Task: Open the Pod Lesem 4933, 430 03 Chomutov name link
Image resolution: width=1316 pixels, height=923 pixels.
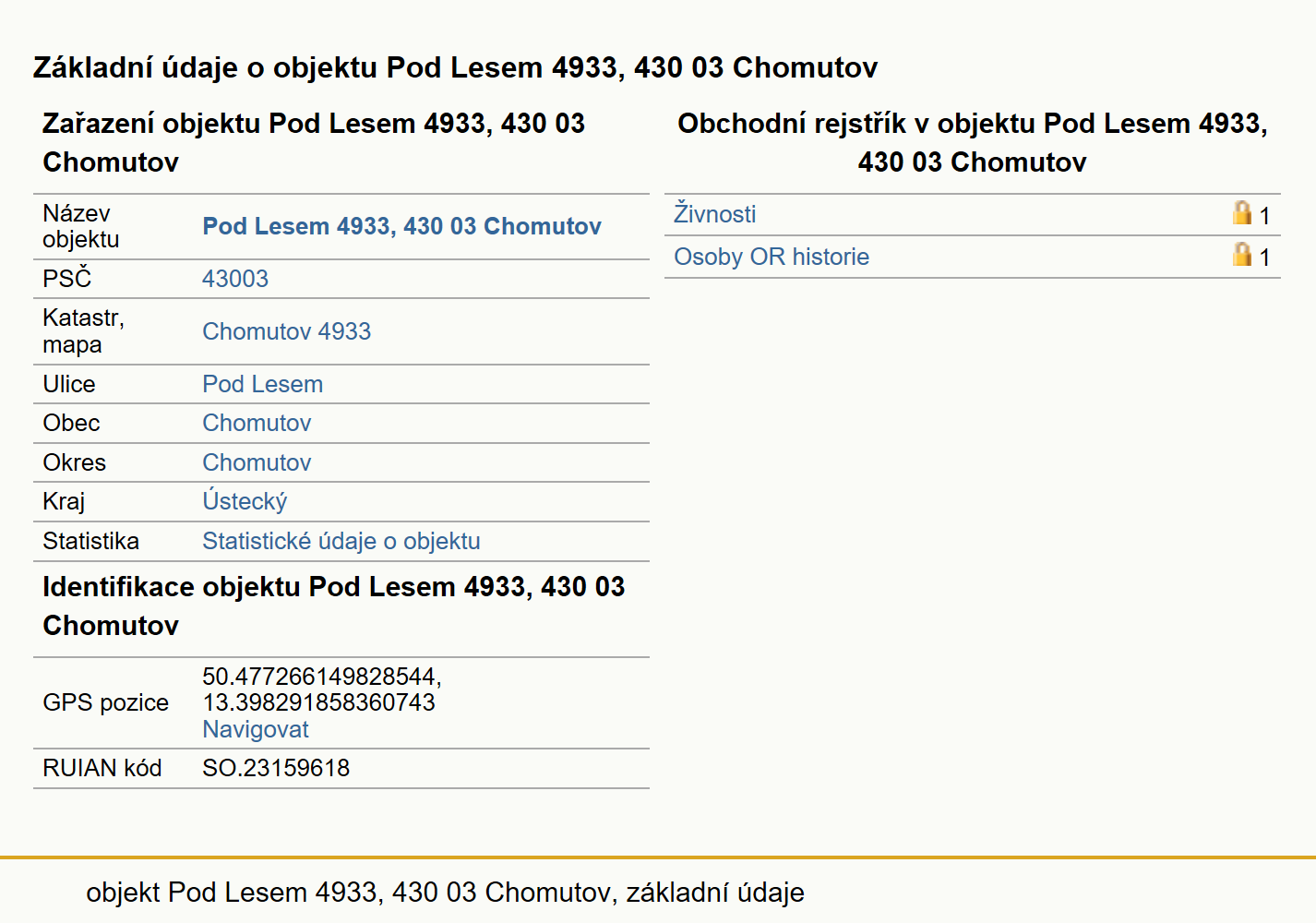Action: (x=401, y=226)
